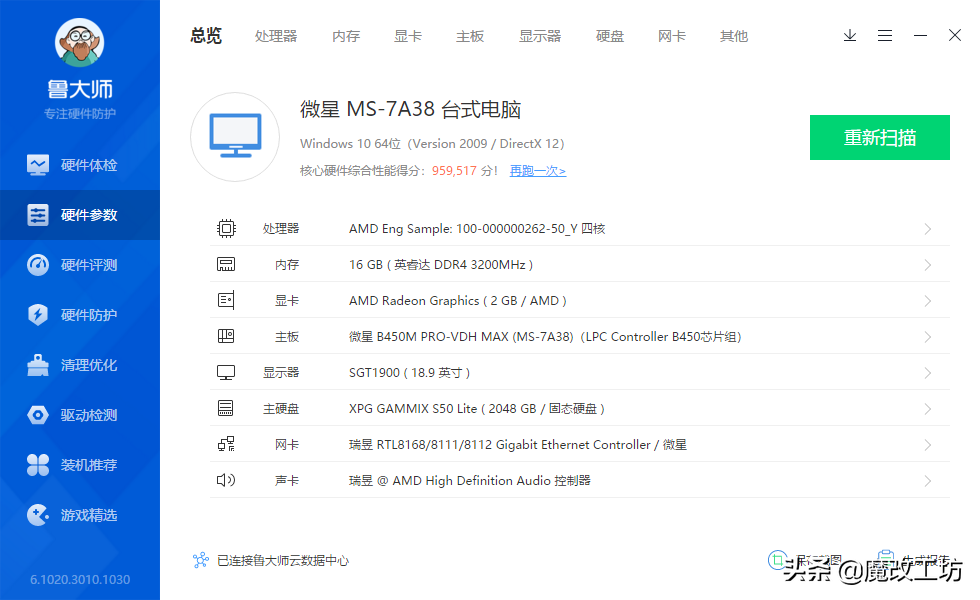Expand the 主板 row chevron
980x600 pixels.
click(928, 337)
